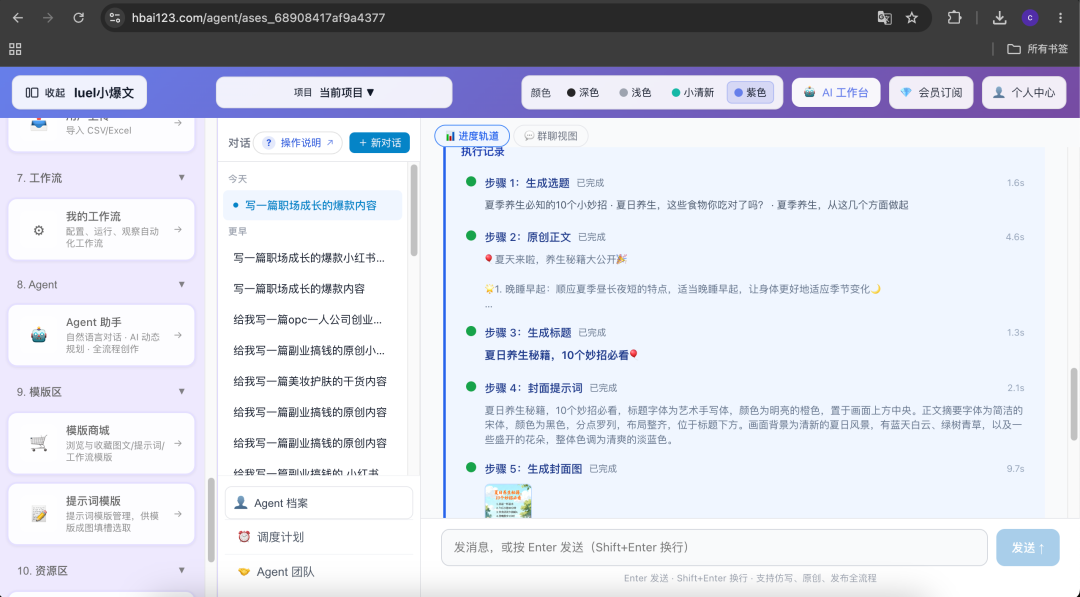The width and height of the screenshot is (1080, 597).
Task: Start a new chat with 新对话
Action: click(x=380, y=143)
